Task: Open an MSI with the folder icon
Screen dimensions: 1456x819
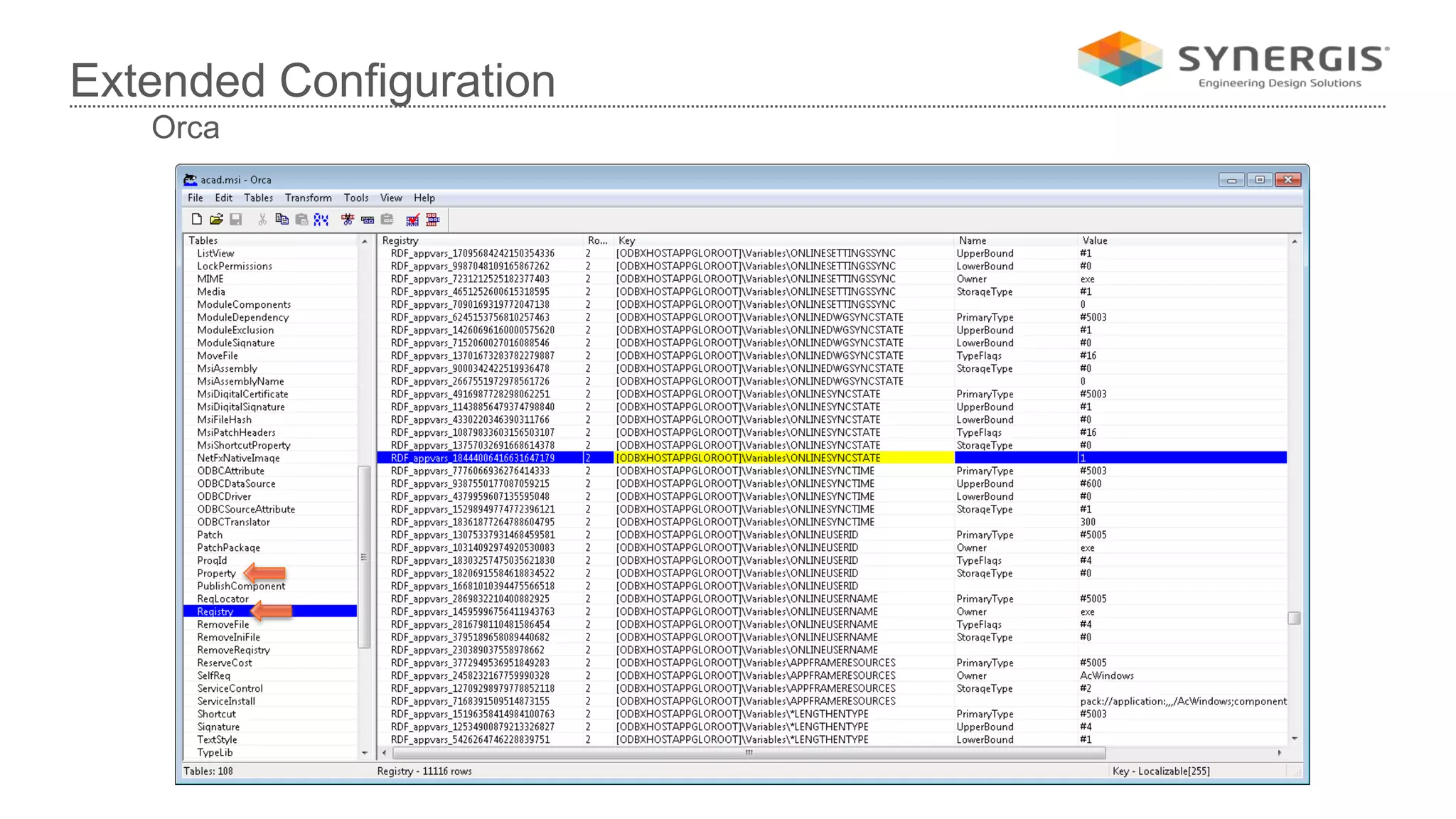Action: click(216, 220)
